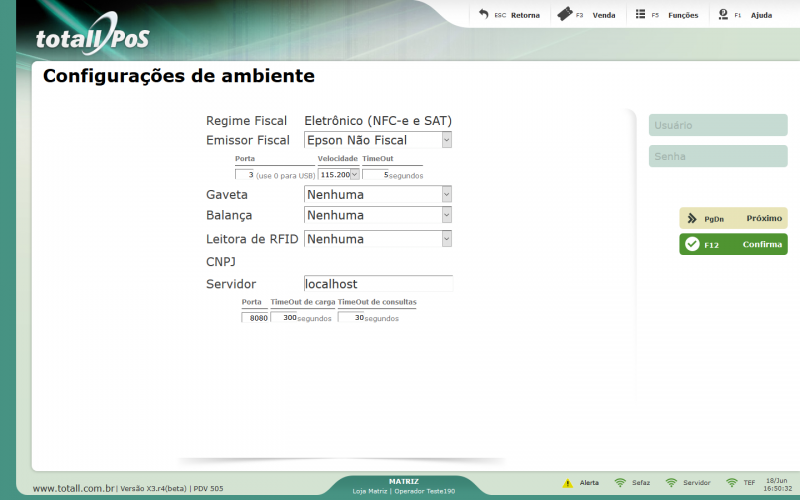Click the Confirma checkmark icon
800x500 pixels.
coord(692,244)
